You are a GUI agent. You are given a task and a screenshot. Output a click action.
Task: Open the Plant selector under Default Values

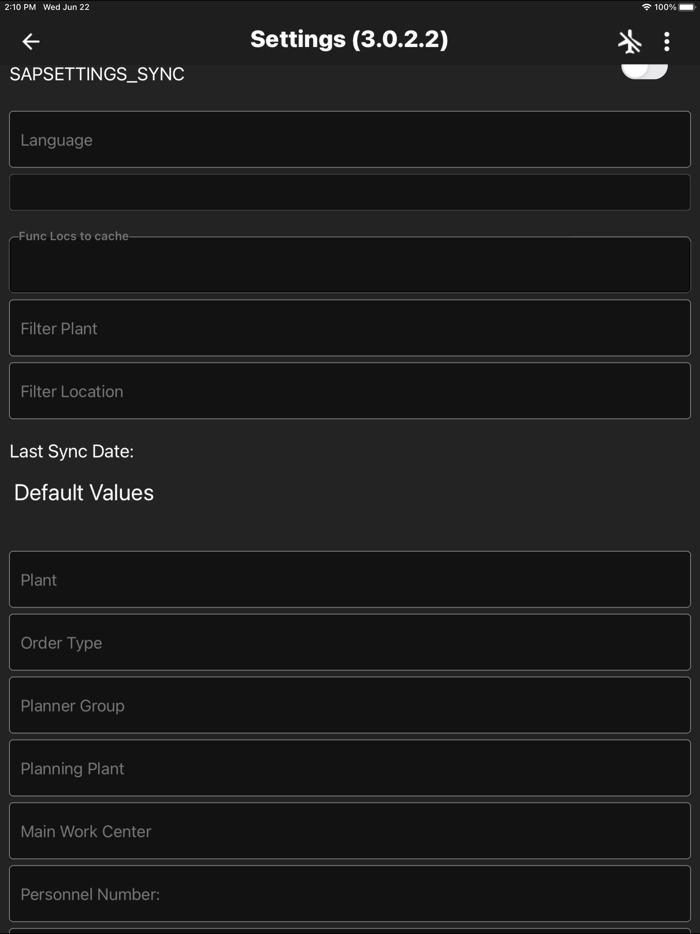[350, 579]
